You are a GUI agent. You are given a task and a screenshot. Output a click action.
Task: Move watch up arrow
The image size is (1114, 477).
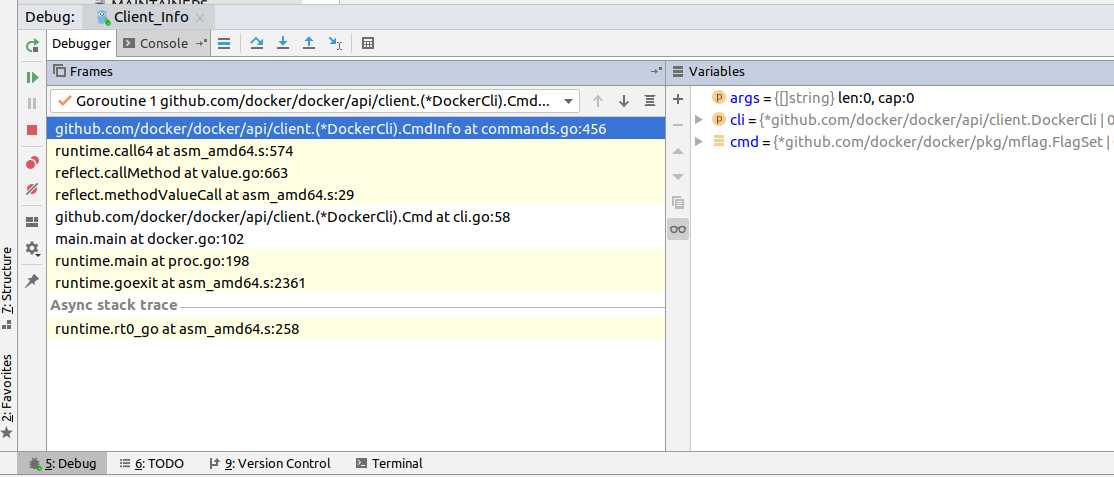coord(678,151)
